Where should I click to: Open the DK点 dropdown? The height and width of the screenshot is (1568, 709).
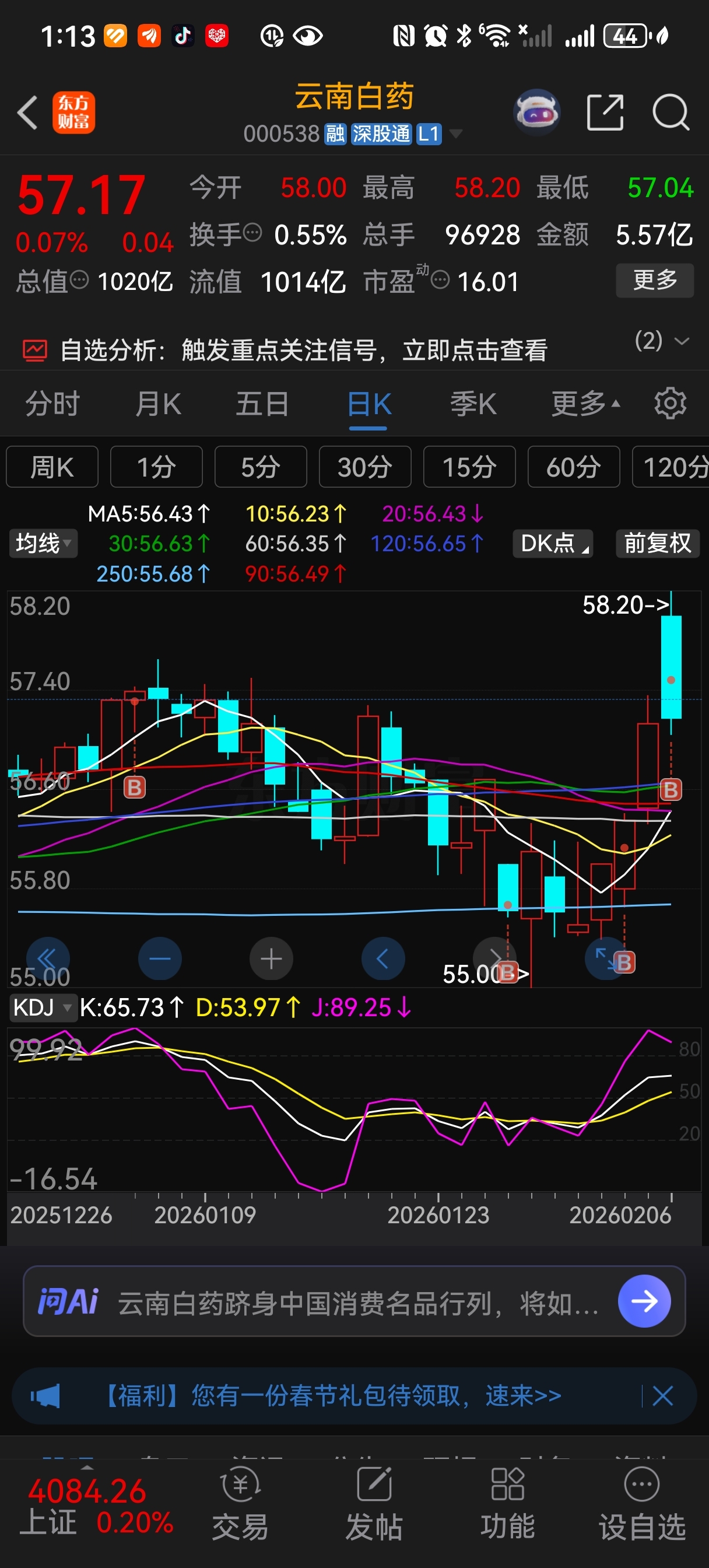tap(553, 543)
